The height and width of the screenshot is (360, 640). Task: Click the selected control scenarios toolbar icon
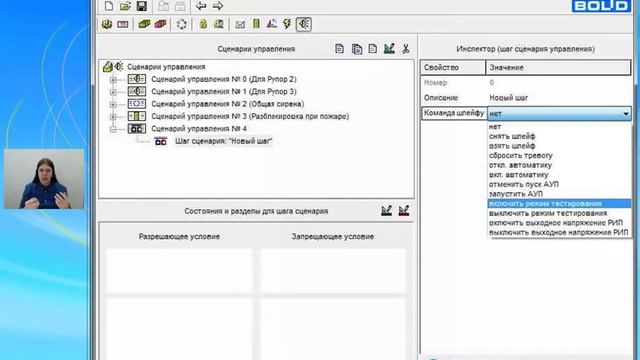point(304,24)
